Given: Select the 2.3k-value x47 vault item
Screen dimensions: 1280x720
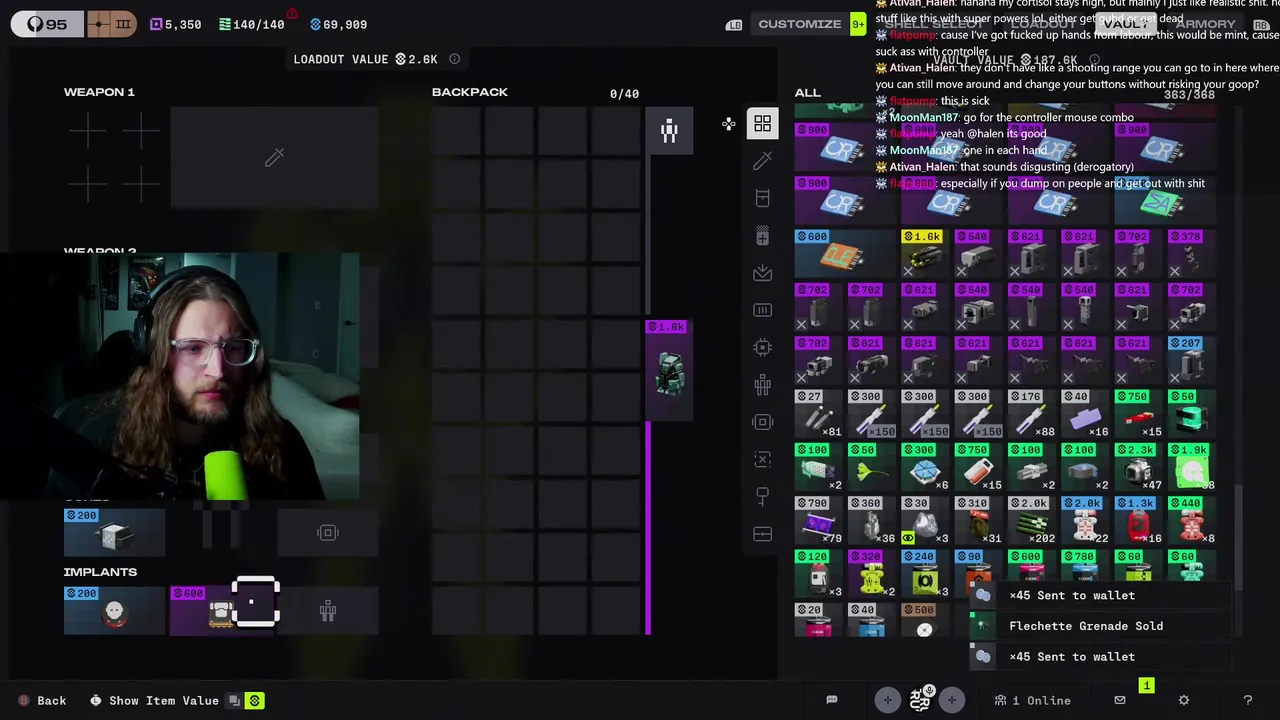Looking at the screenshot, I should [x=1139, y=467].
